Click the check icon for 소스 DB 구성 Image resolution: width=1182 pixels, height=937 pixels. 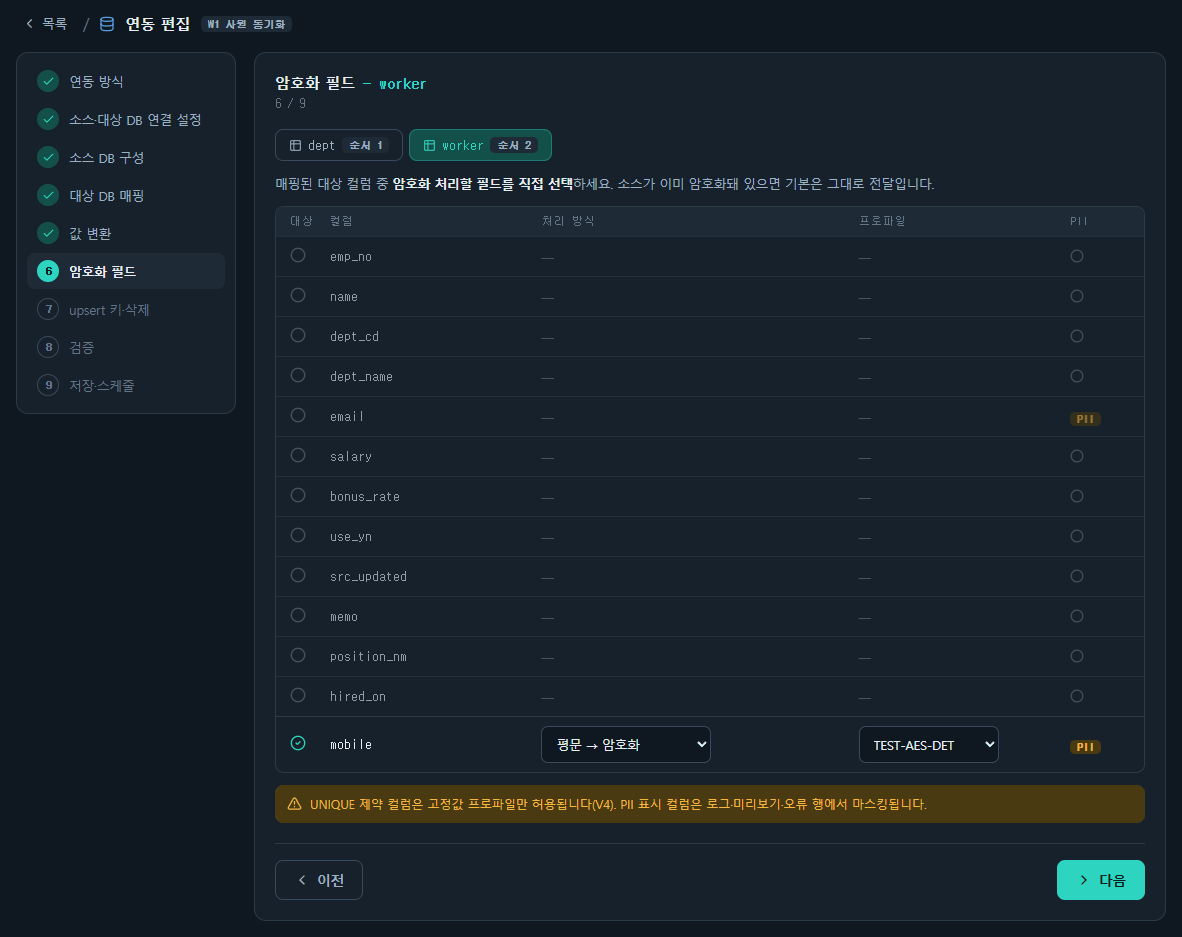click(48, 157)
